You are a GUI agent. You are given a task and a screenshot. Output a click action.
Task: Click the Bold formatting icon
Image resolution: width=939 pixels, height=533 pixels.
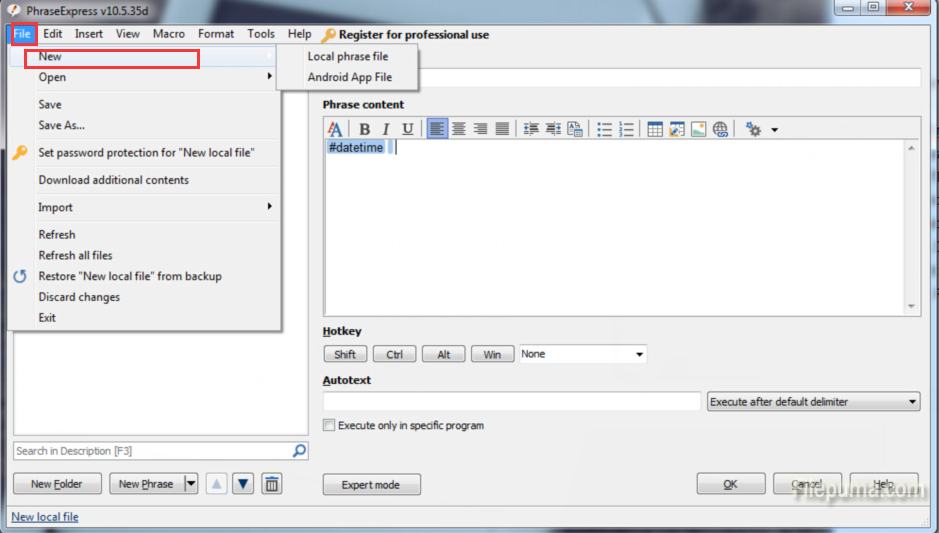365,129
